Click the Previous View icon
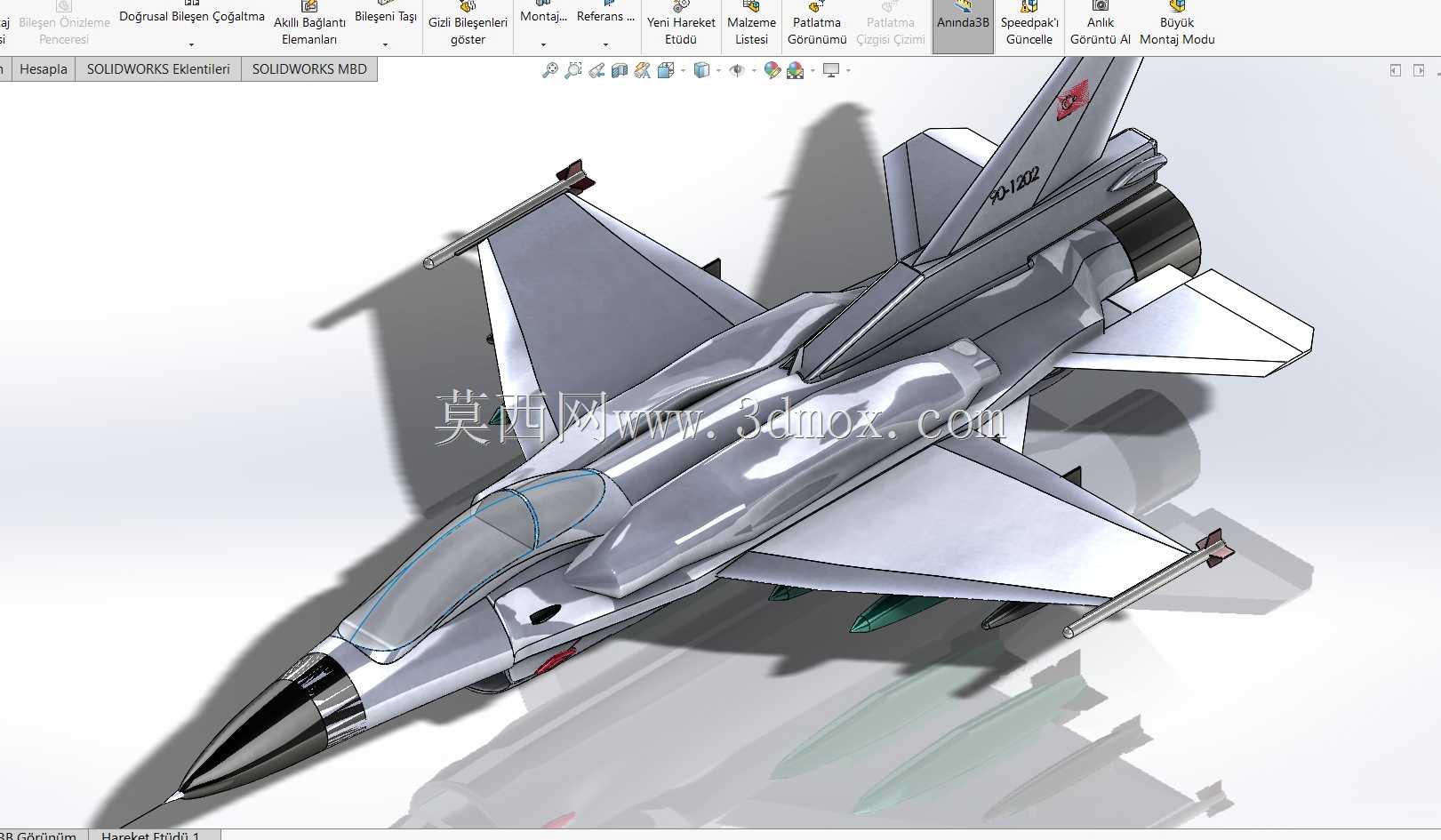 [x=596, y=70]
